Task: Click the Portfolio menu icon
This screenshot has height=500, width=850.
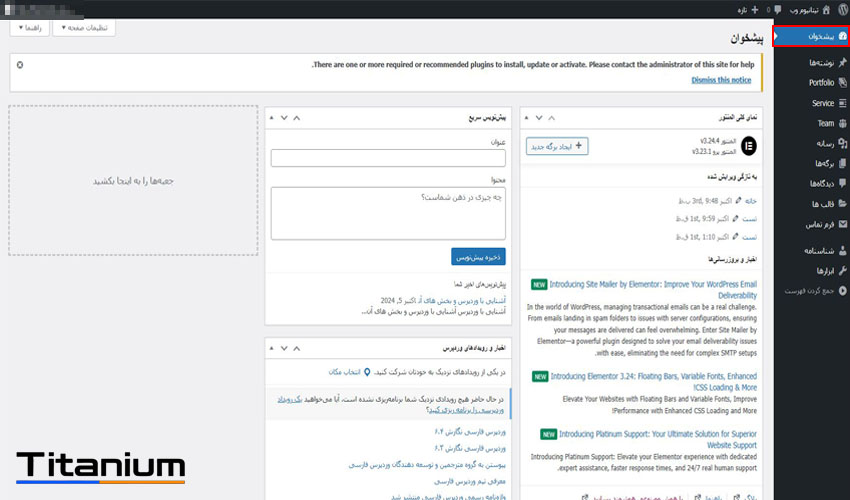Action: coord(842,82)
